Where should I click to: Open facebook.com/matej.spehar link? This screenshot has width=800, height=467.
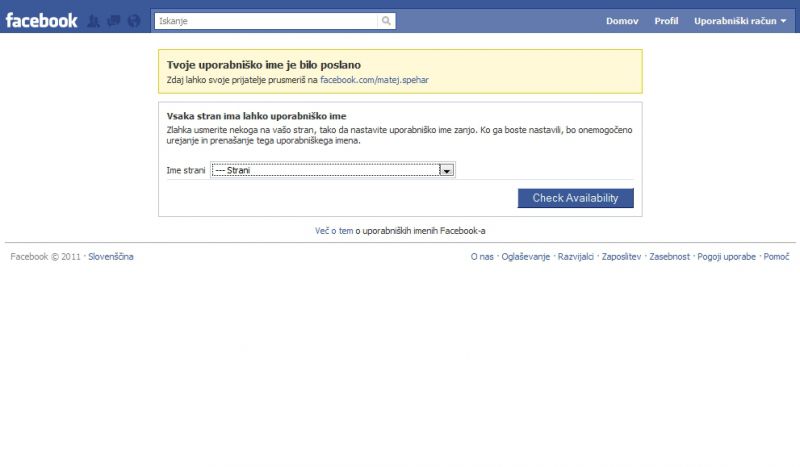[374, 80]
